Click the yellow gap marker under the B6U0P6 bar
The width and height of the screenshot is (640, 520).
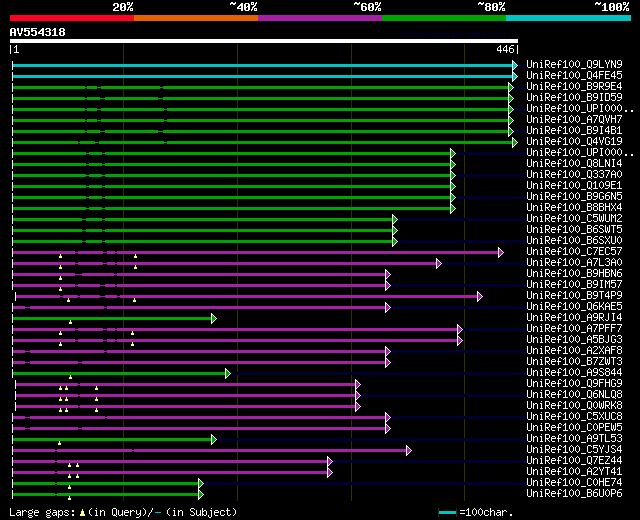point(69,498)
